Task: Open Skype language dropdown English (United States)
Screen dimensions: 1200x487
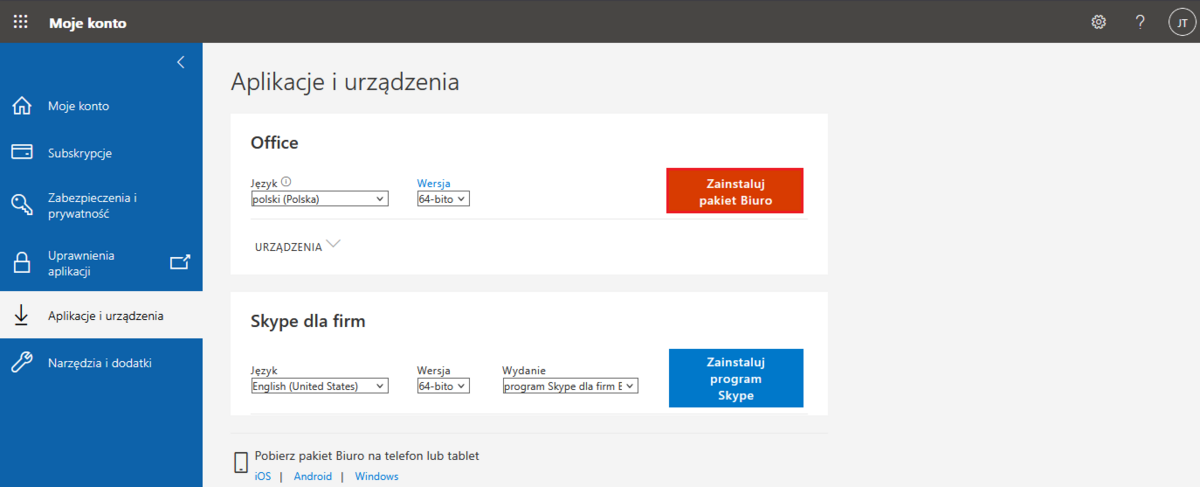Action: (319, 386)
